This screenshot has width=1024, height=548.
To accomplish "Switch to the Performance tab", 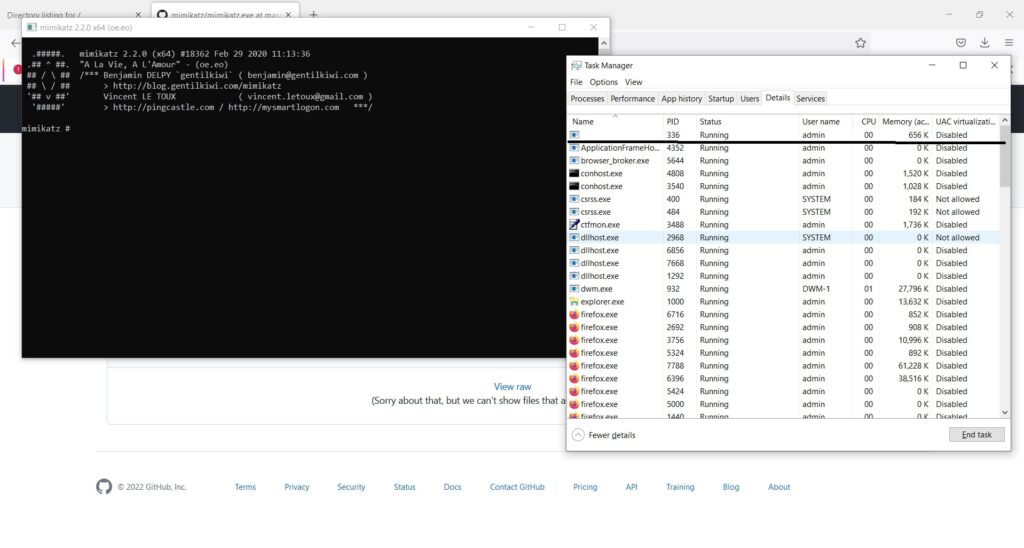I will [632, 99].
